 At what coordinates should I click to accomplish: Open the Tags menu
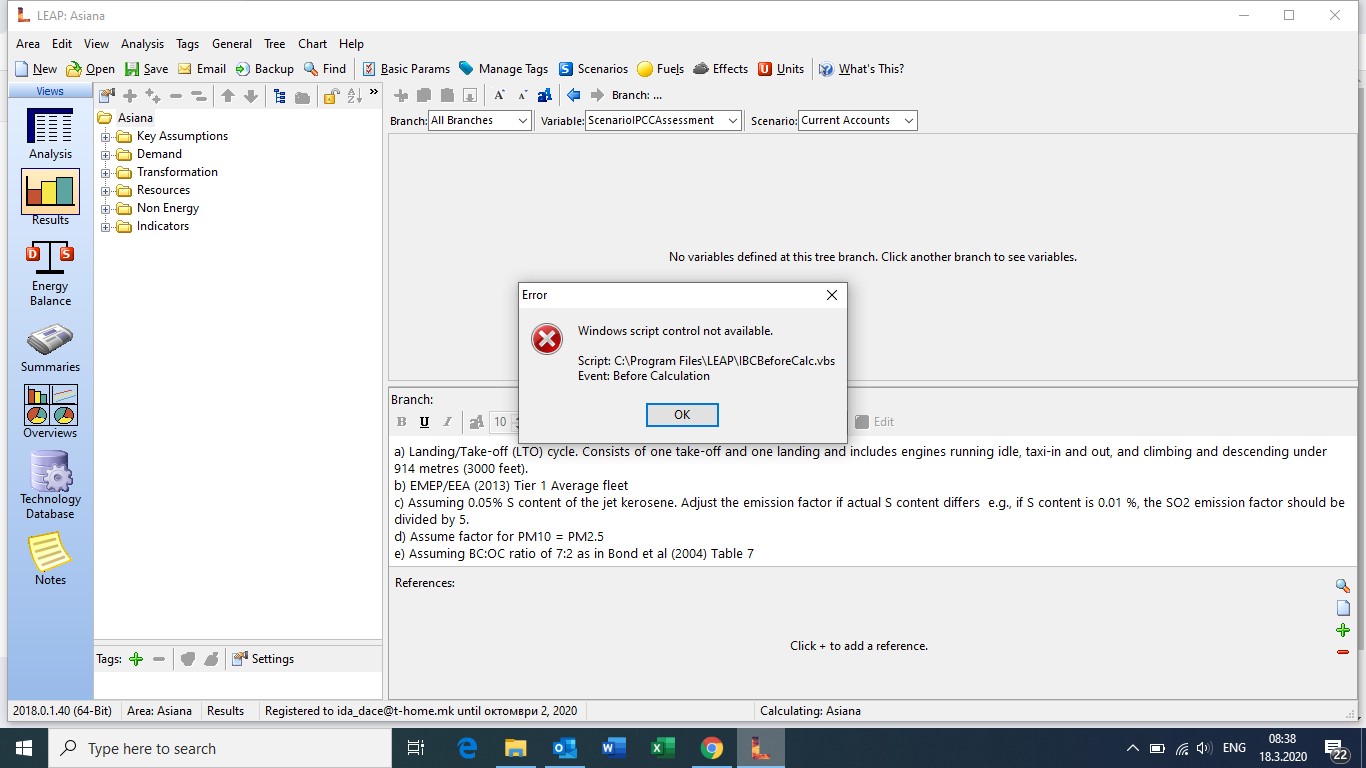(x=187, y=44)
